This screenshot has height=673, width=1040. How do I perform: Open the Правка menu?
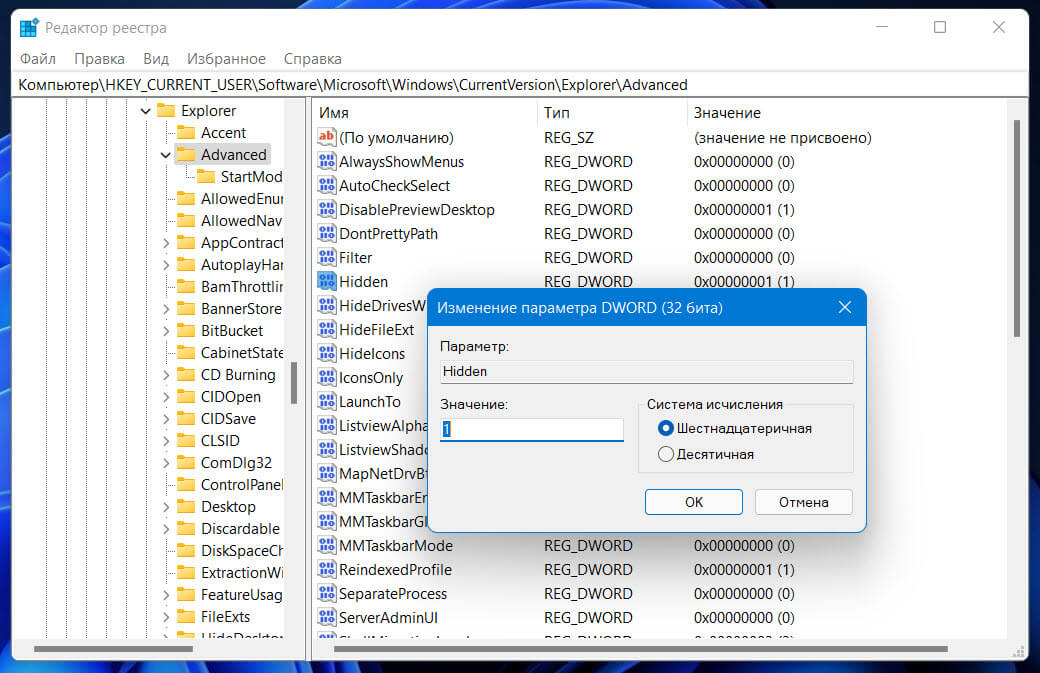(99, 58)
